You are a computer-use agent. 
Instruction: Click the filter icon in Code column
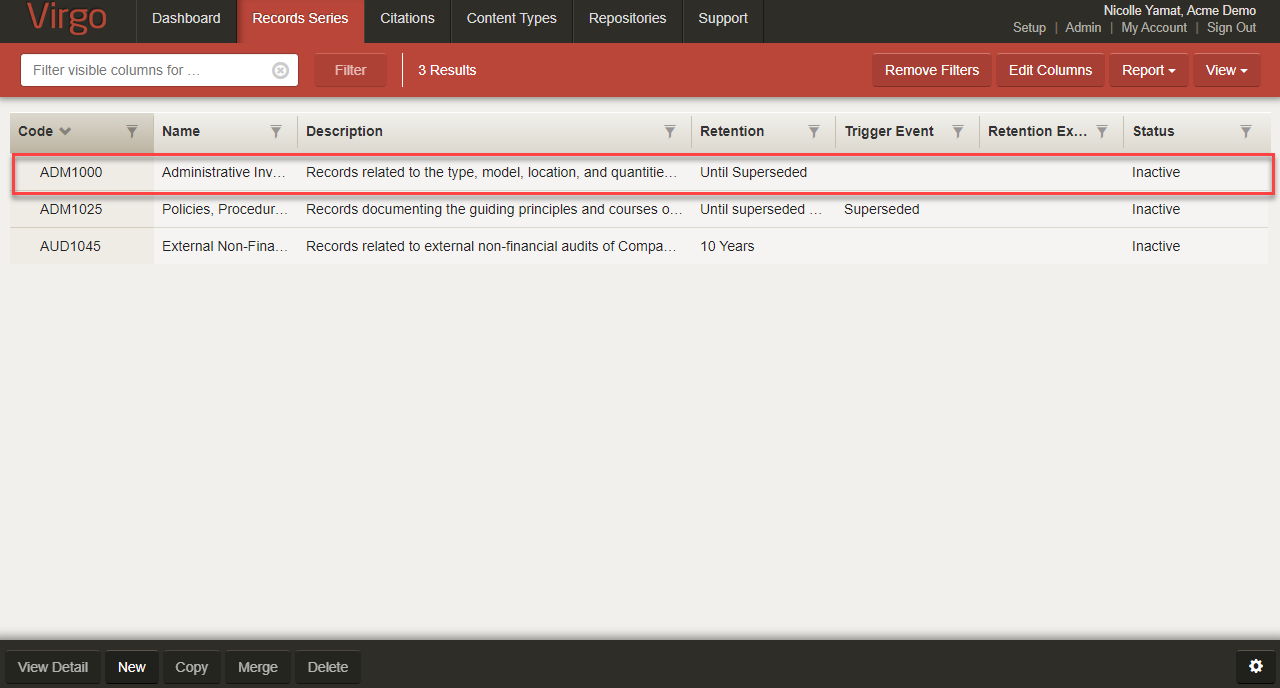(x=132, y=131)
